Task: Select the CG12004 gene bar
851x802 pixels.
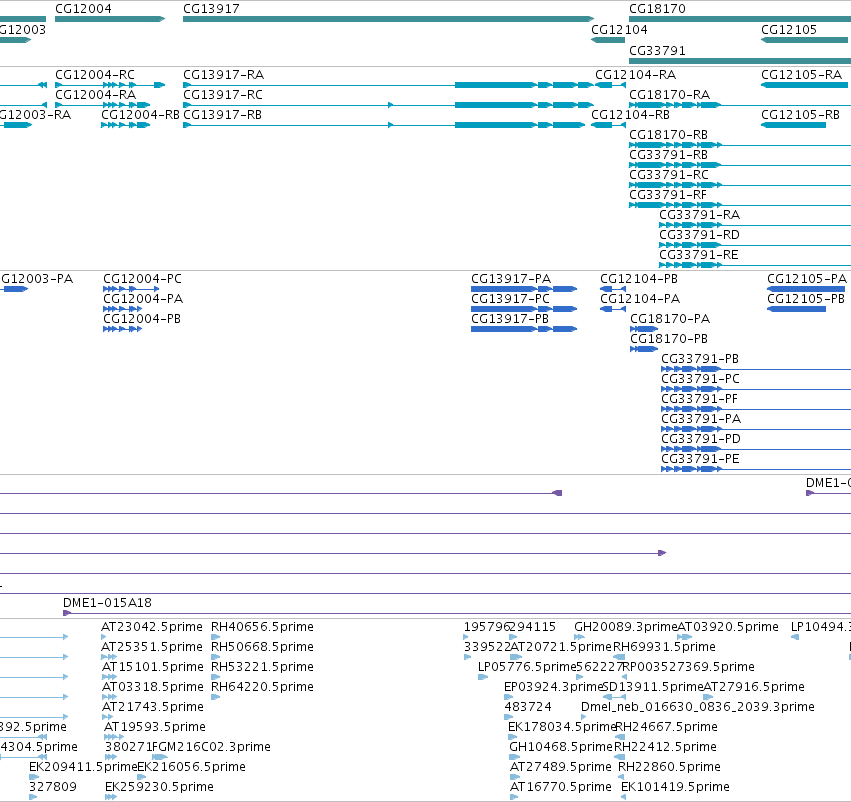Action: pos(110,19)
